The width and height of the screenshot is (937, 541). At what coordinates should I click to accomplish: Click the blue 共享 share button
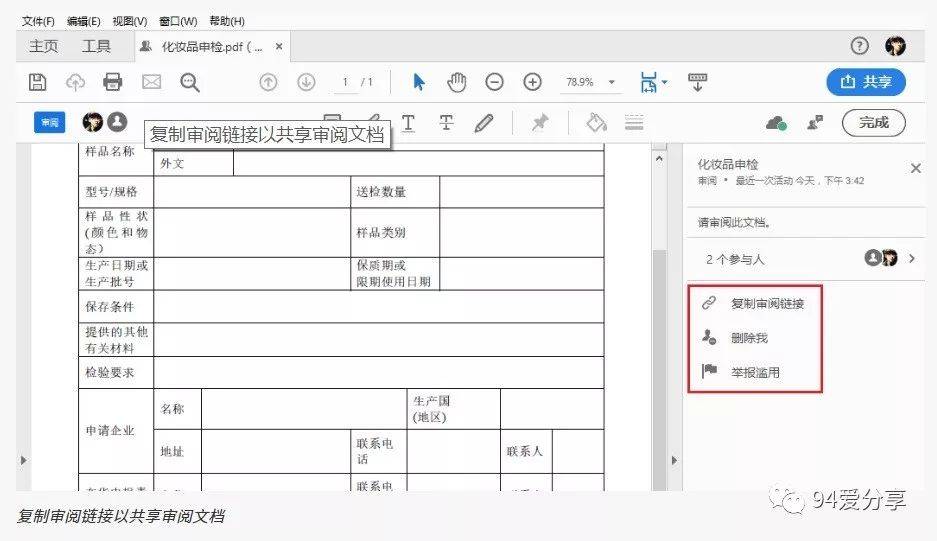coord(866,82)
